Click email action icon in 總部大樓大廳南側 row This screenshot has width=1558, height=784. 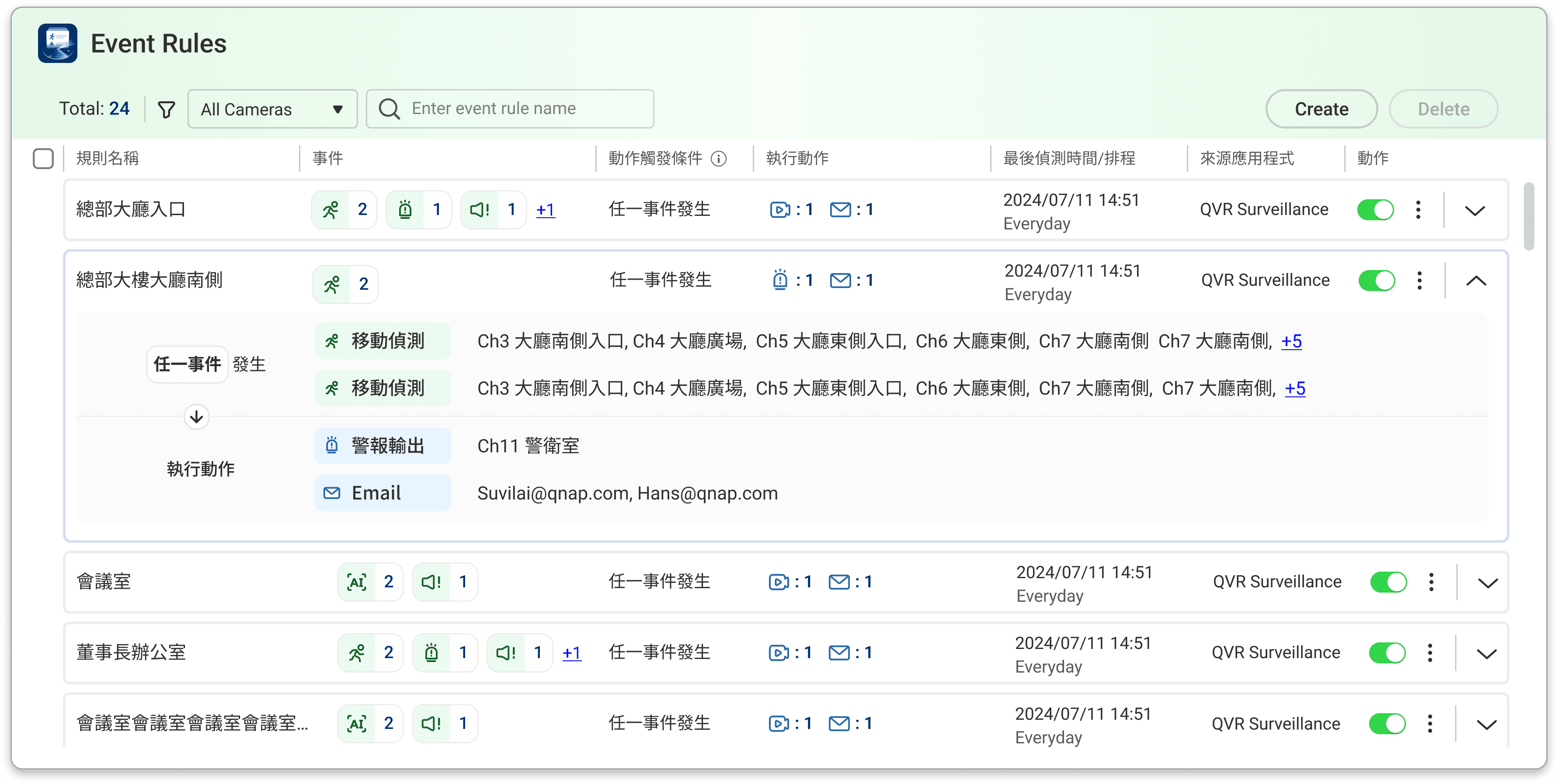(x=840, y=281)
